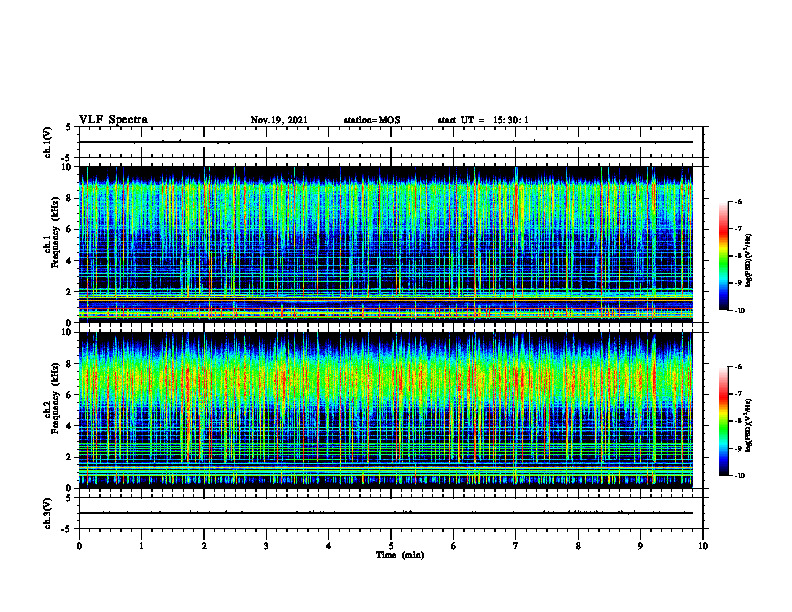Click the "VLF Spectra" plot title

pos(113,120)
